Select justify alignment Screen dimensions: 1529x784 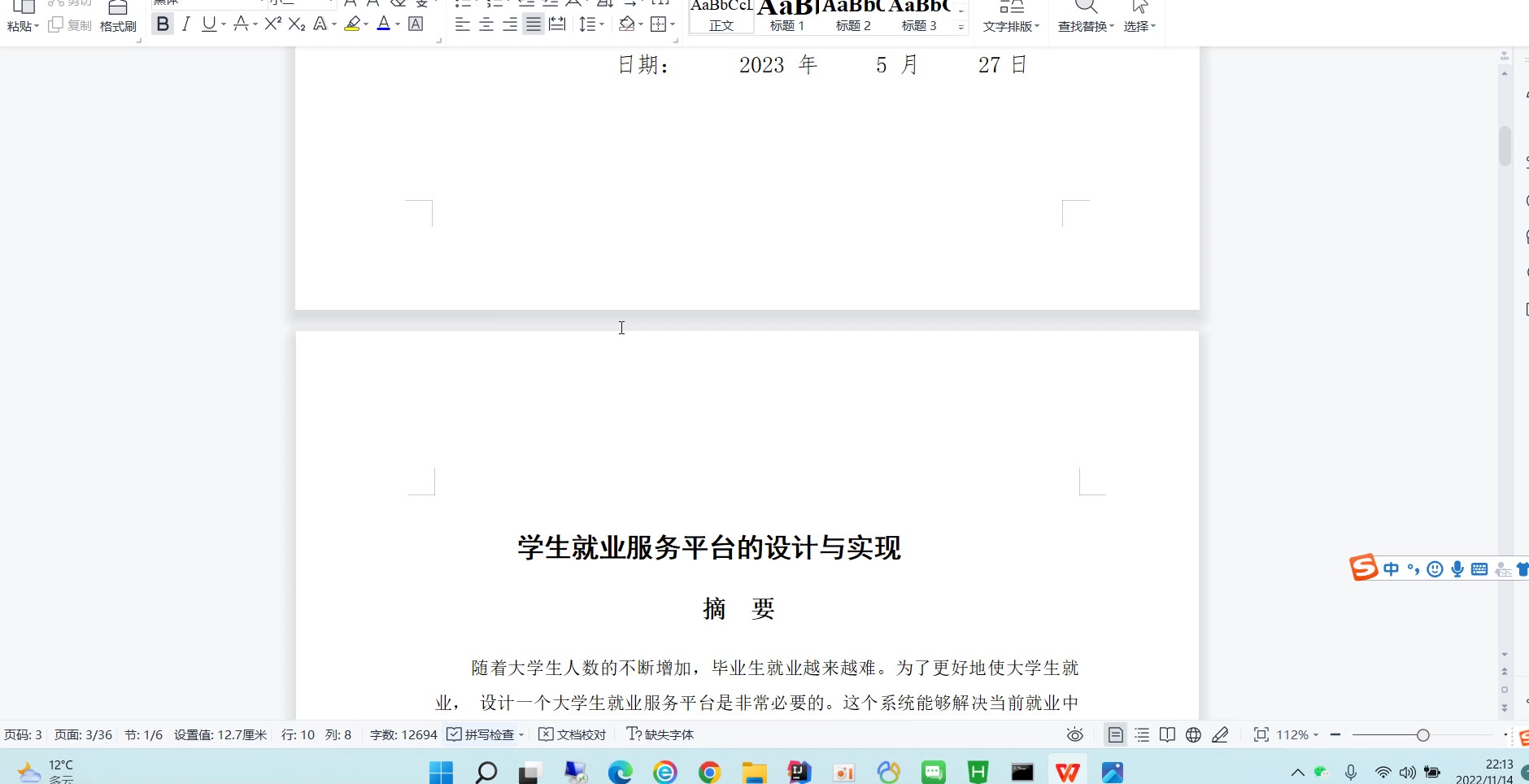tap(534, 24)
